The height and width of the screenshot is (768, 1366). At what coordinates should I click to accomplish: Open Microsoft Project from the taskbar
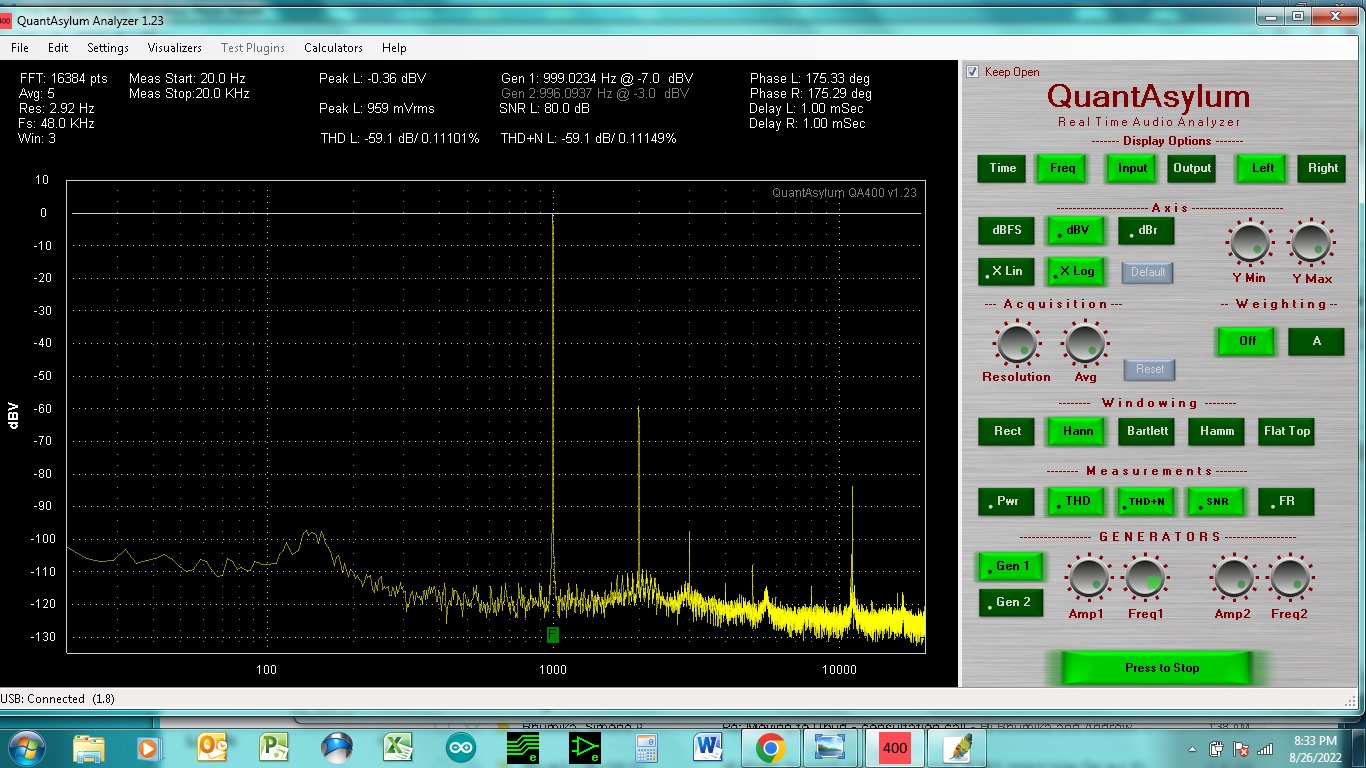point(274,747)
